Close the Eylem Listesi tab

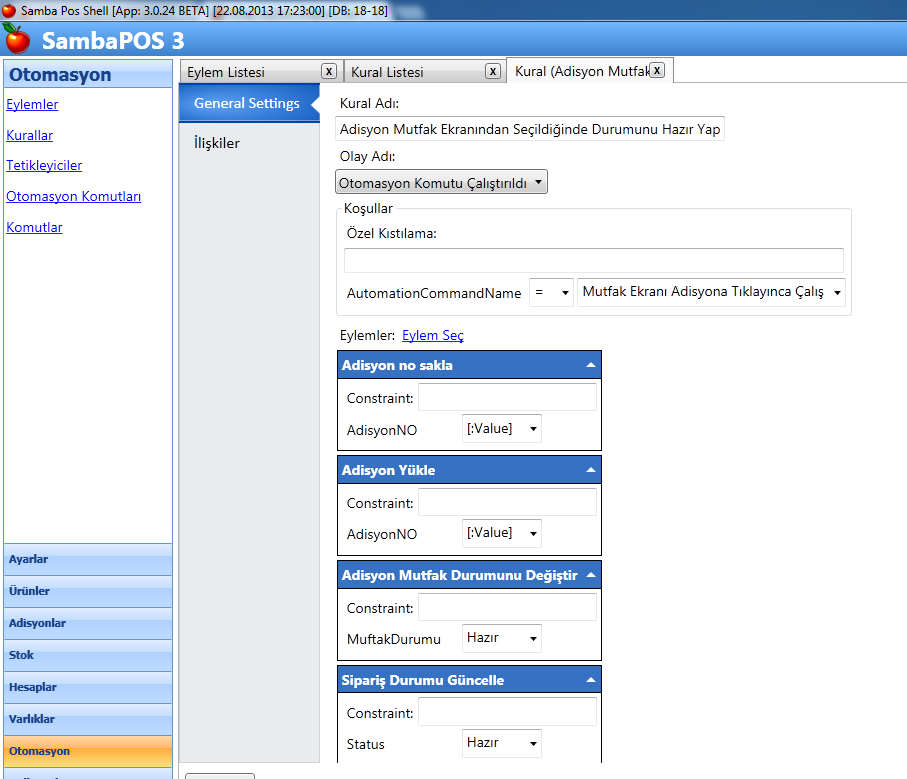(x=328, y=71)
